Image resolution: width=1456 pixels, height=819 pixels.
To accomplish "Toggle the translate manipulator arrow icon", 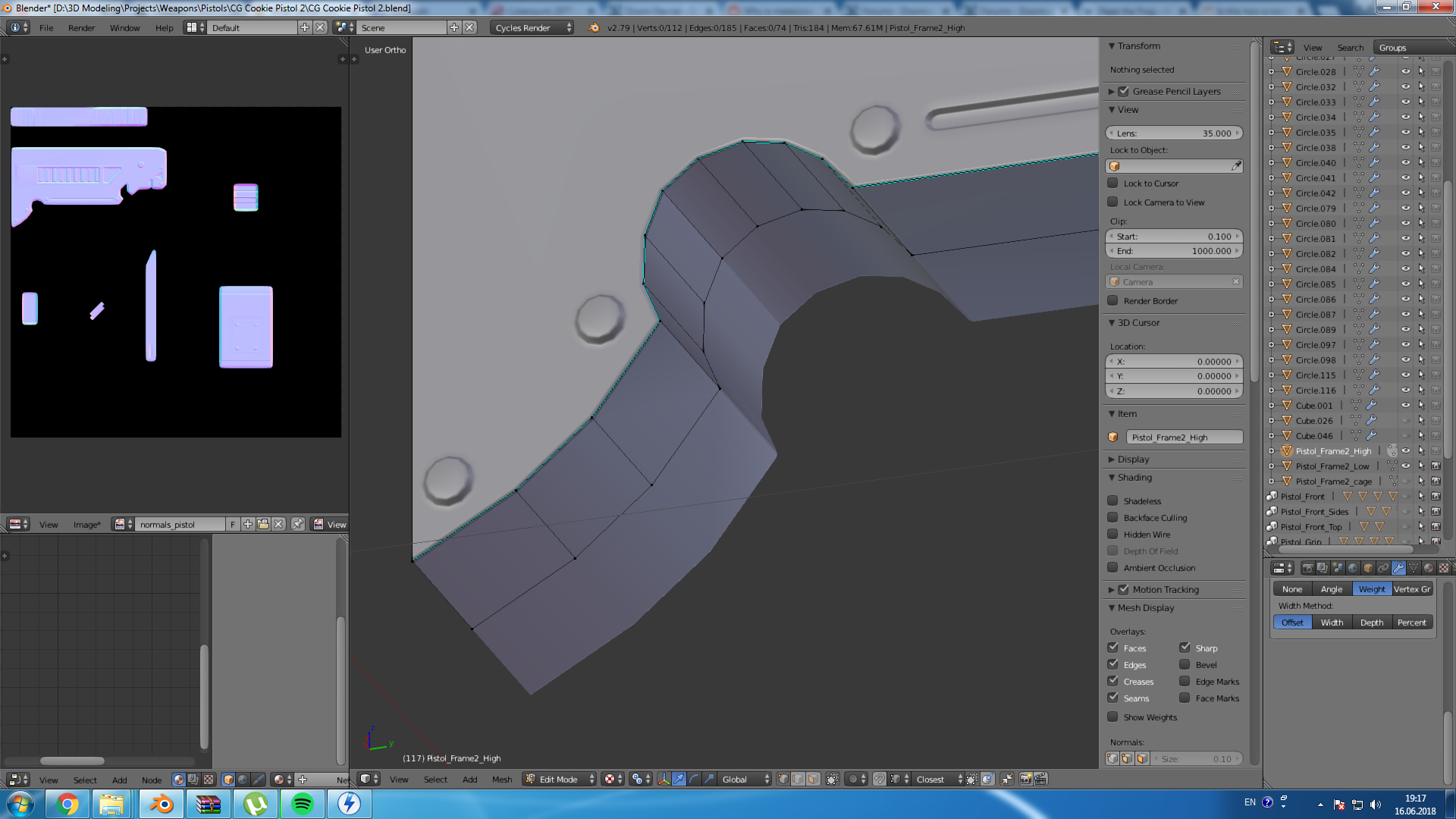I will click(x=679, y=780).
